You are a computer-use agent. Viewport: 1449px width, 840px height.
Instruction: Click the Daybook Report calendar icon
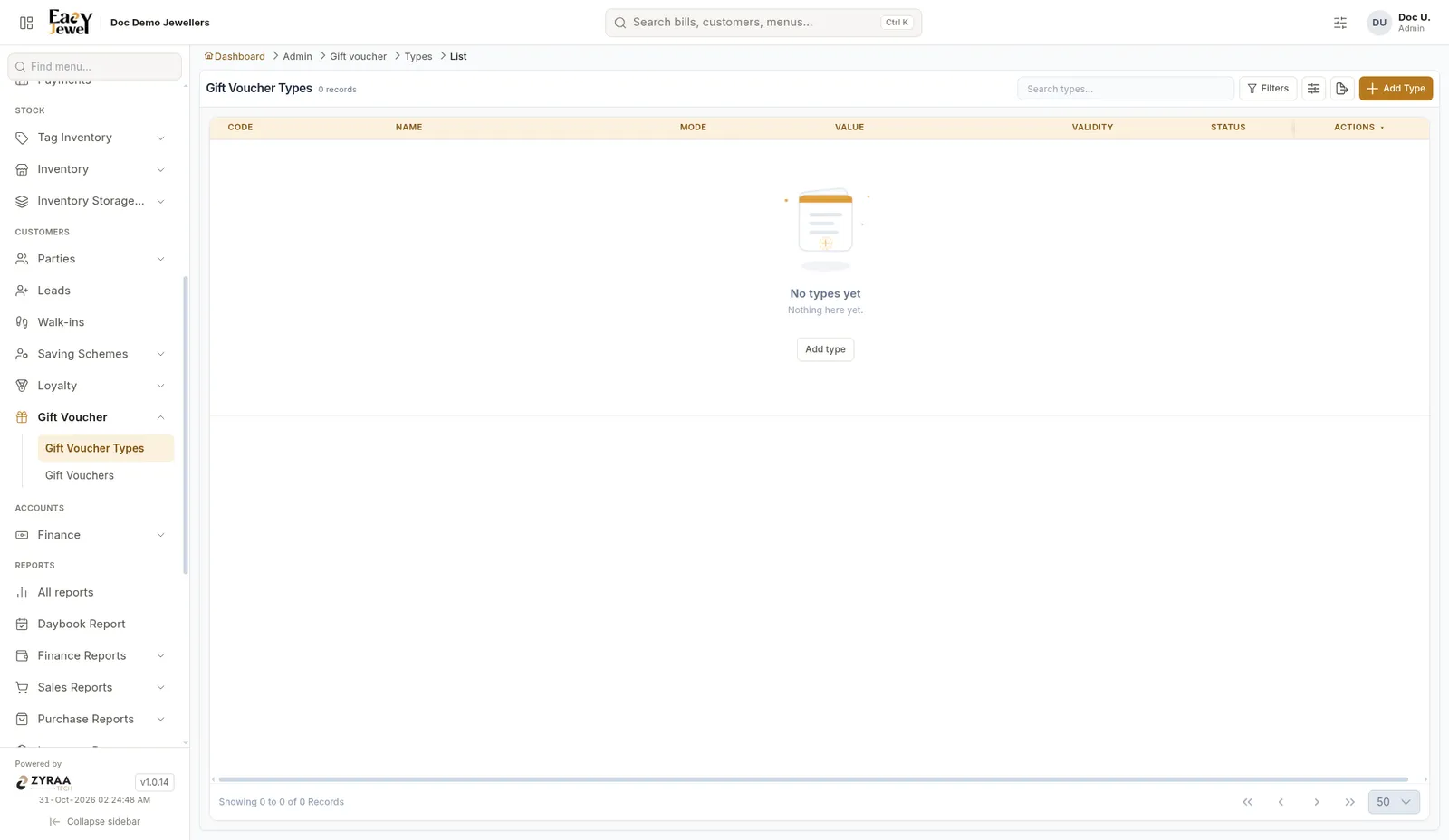pyautogui.click(x=22, y=624)
